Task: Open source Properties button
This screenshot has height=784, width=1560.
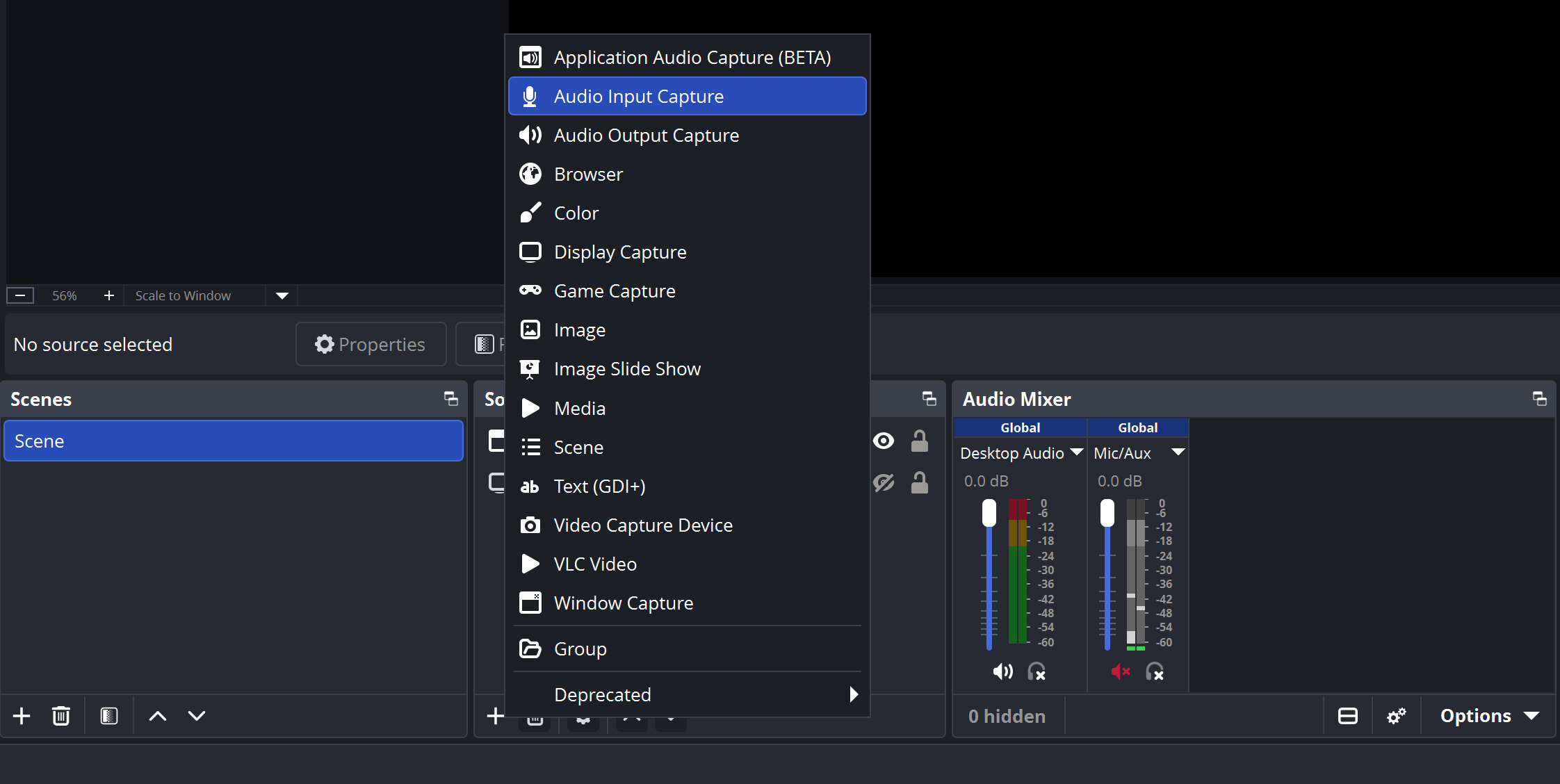Action: (371, 344)
